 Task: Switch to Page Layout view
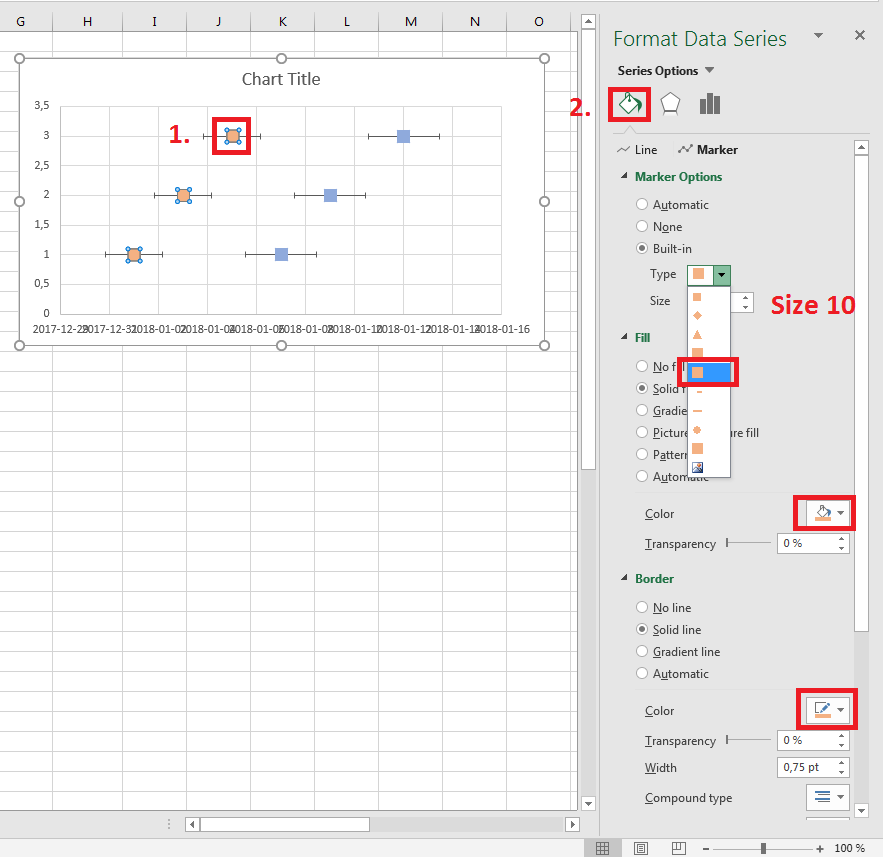(x=641, y=848)
